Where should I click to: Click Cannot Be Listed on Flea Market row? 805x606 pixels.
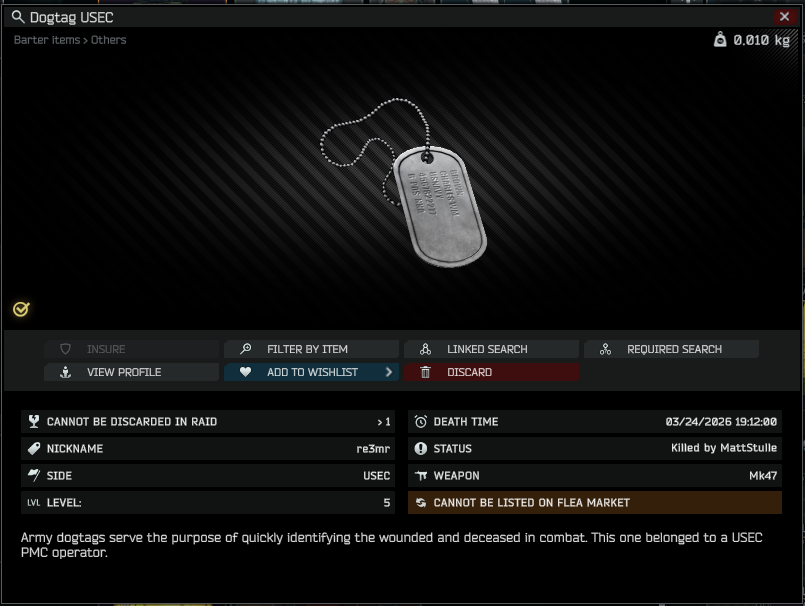pyautogui.click(x=595, y=503)
